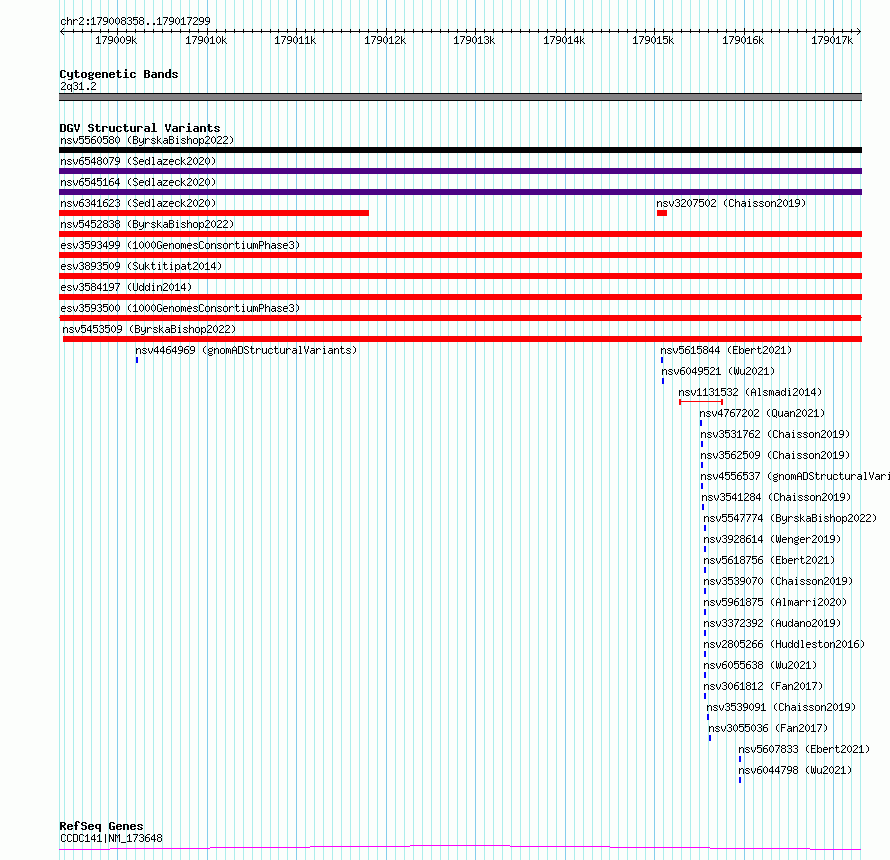Click nsv5607833 (Ebert2021) label
The width and height of the screenshot is (890, 860).
pyautogui.click(x=804, y=749)
